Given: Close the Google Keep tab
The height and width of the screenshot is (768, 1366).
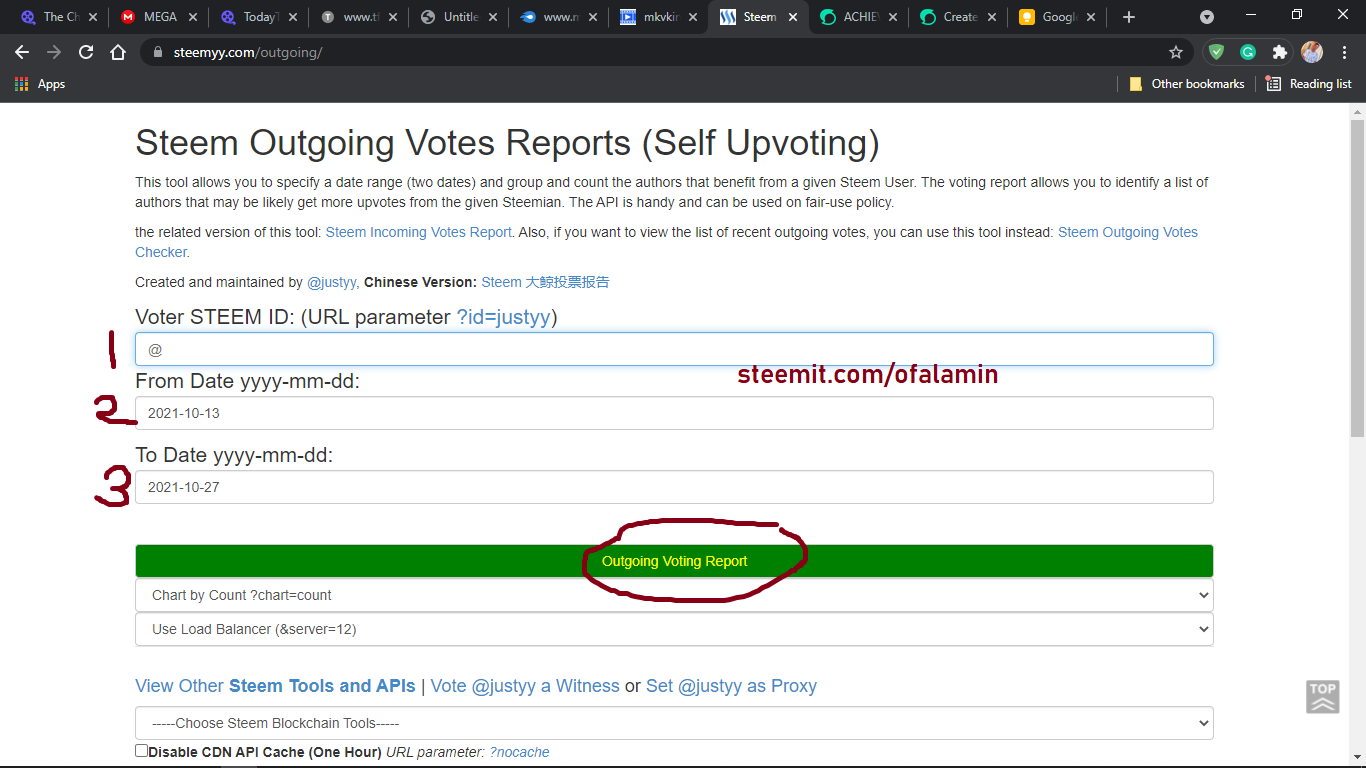Looking at the screenshot, I should coord(1091,17).
